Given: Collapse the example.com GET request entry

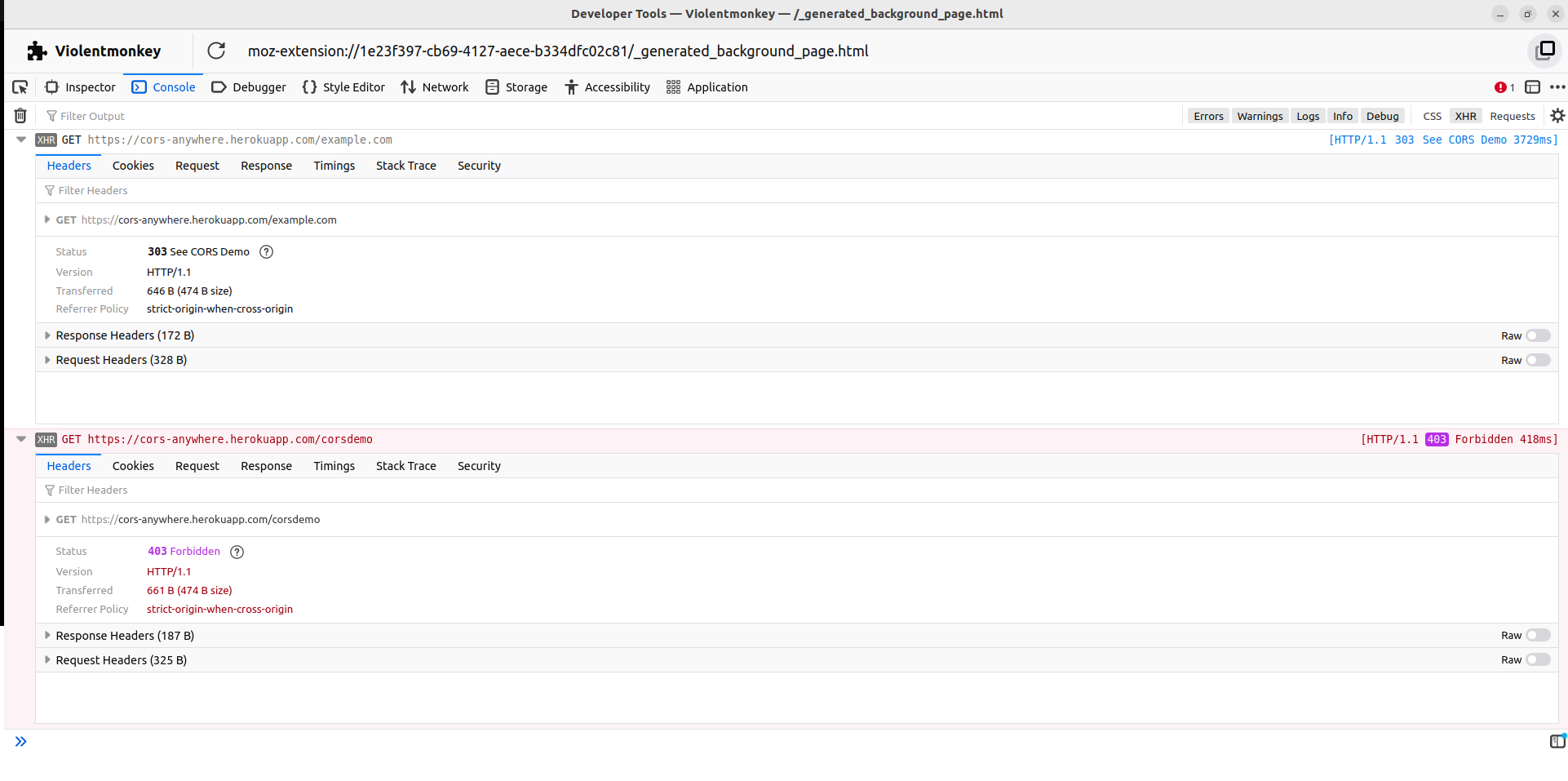Looking at the screenshot, I should coord(20,140).
